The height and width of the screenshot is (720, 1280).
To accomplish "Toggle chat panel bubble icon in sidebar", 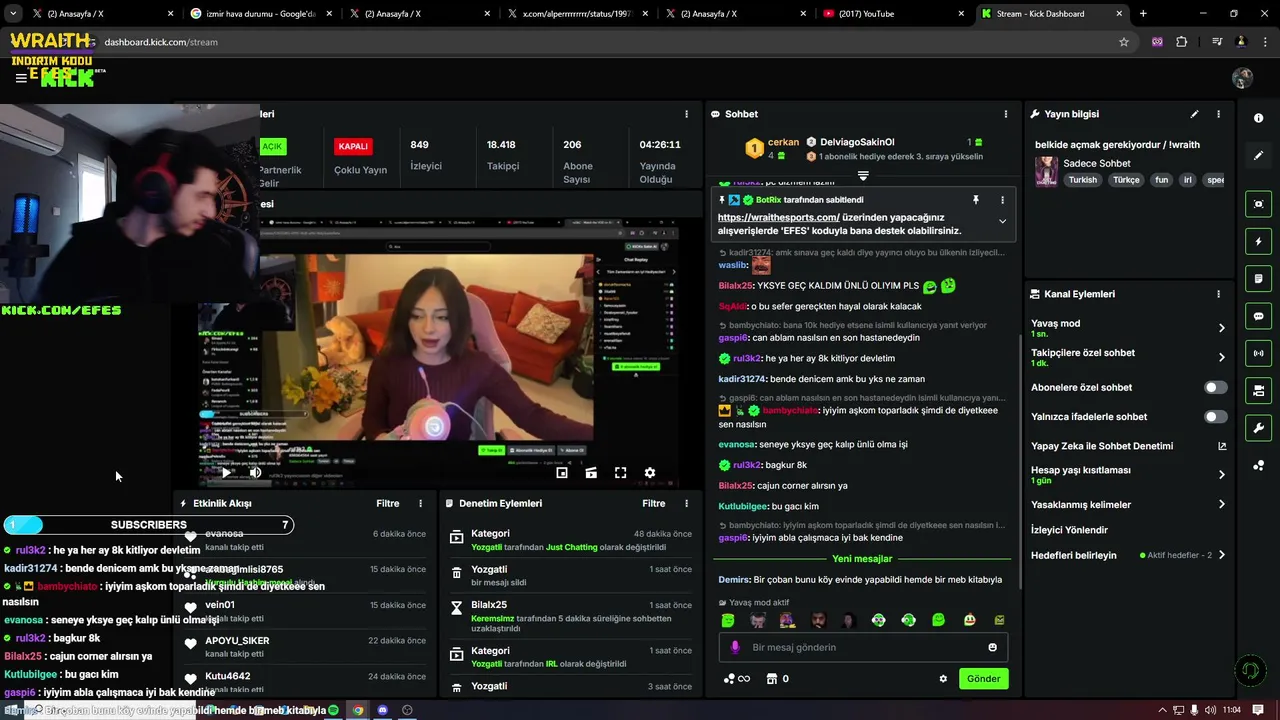I will (x=1258, y=316).
